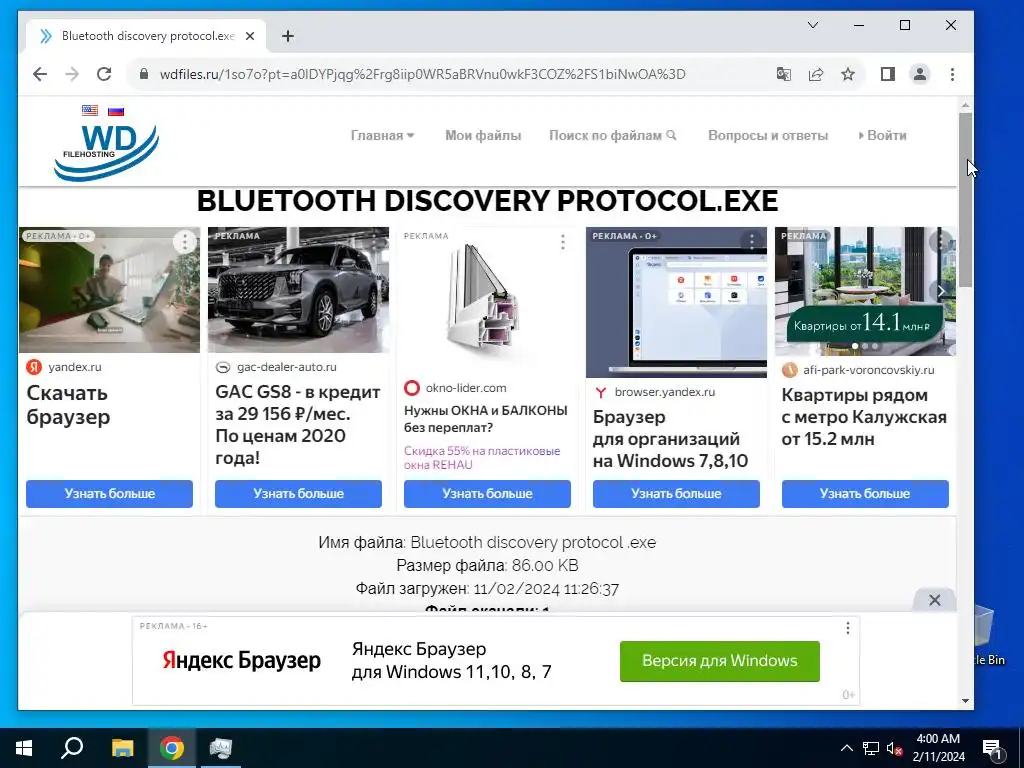Click the lock icon in the address bar
1024x768 pixels.
coord(144,74)
